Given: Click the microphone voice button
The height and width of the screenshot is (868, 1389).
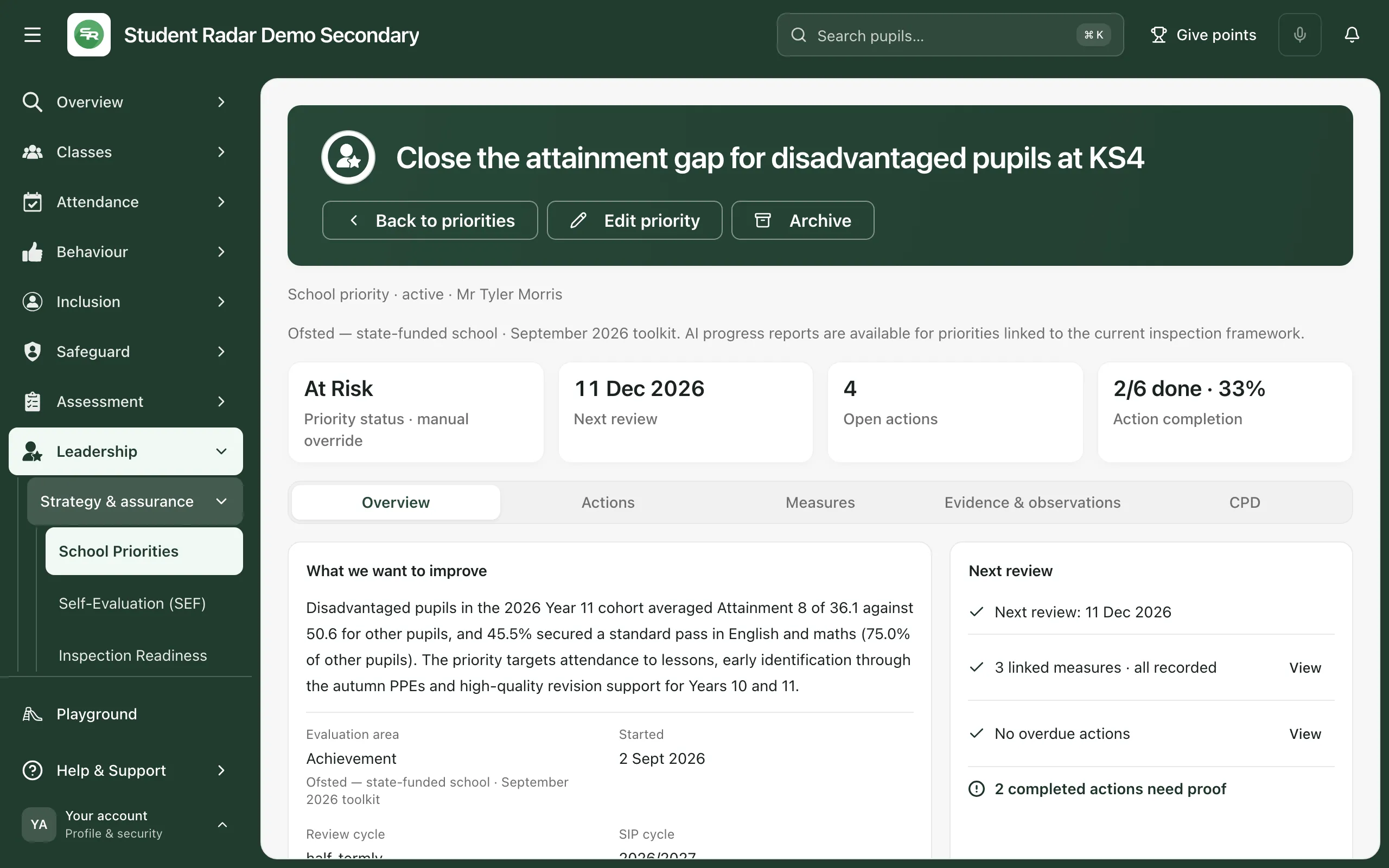Looking at the screenshot, I should pyautogui.click(x=1299, y=35).
